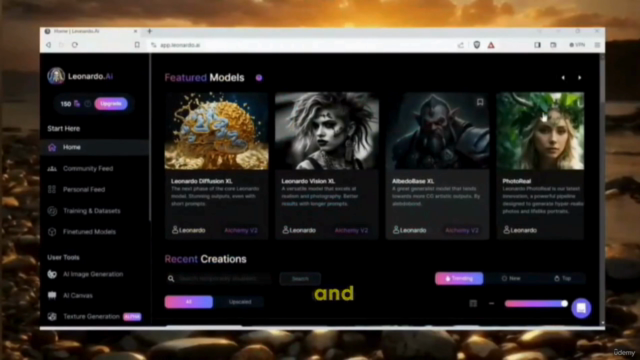Open AI Image Generation tool
640x360 pixels.
click(94, 274)
